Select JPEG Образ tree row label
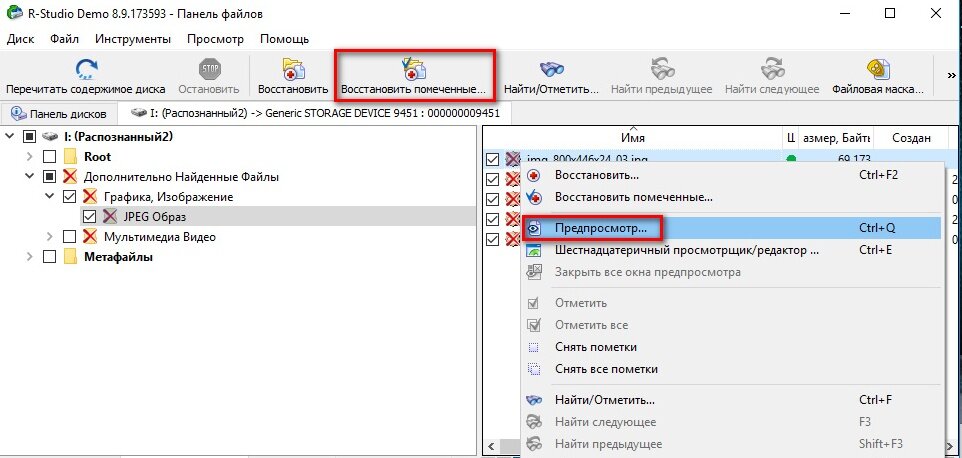 coord(155,217)
